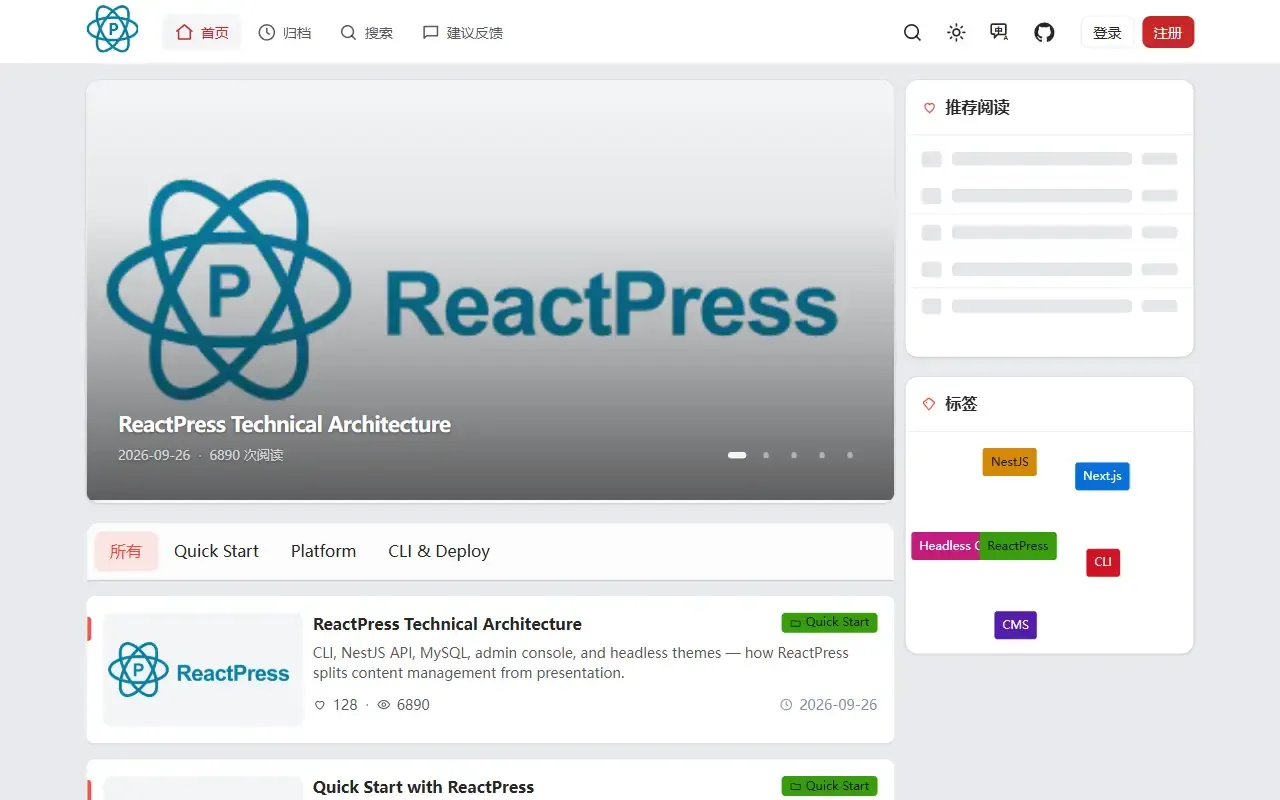Viewport: 1280px width, 800px height.
Task: Click the blue Next.js tag
Action: (1102, 476)
